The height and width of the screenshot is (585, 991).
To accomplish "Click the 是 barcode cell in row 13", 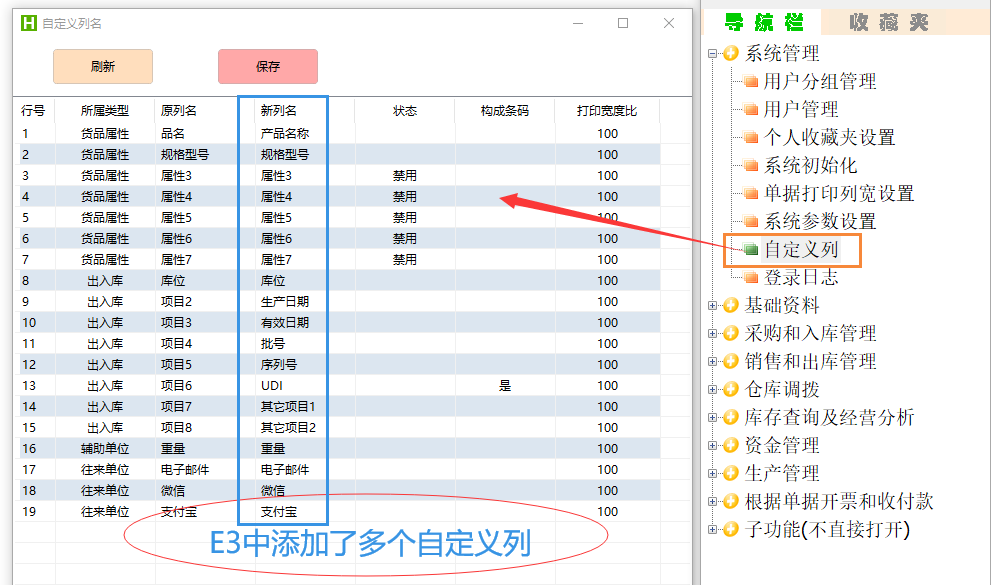I will click(504, 385).
